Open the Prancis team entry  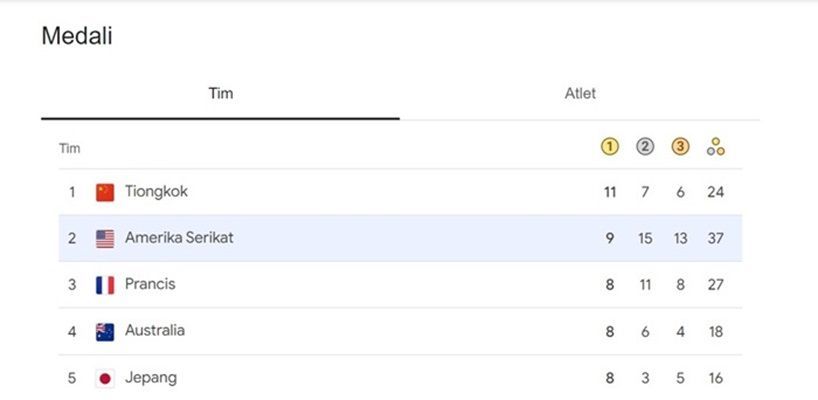point(400,285)
